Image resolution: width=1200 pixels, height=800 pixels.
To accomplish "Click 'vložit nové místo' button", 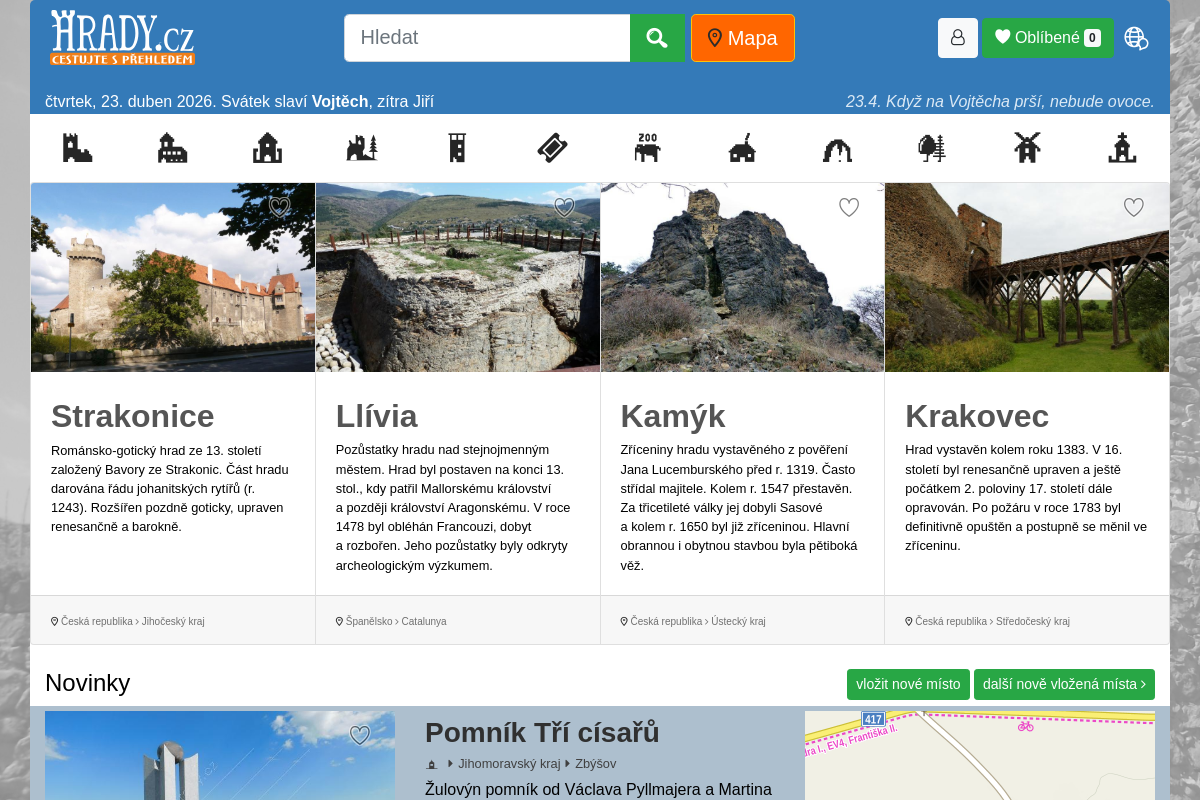I will 908,684.
